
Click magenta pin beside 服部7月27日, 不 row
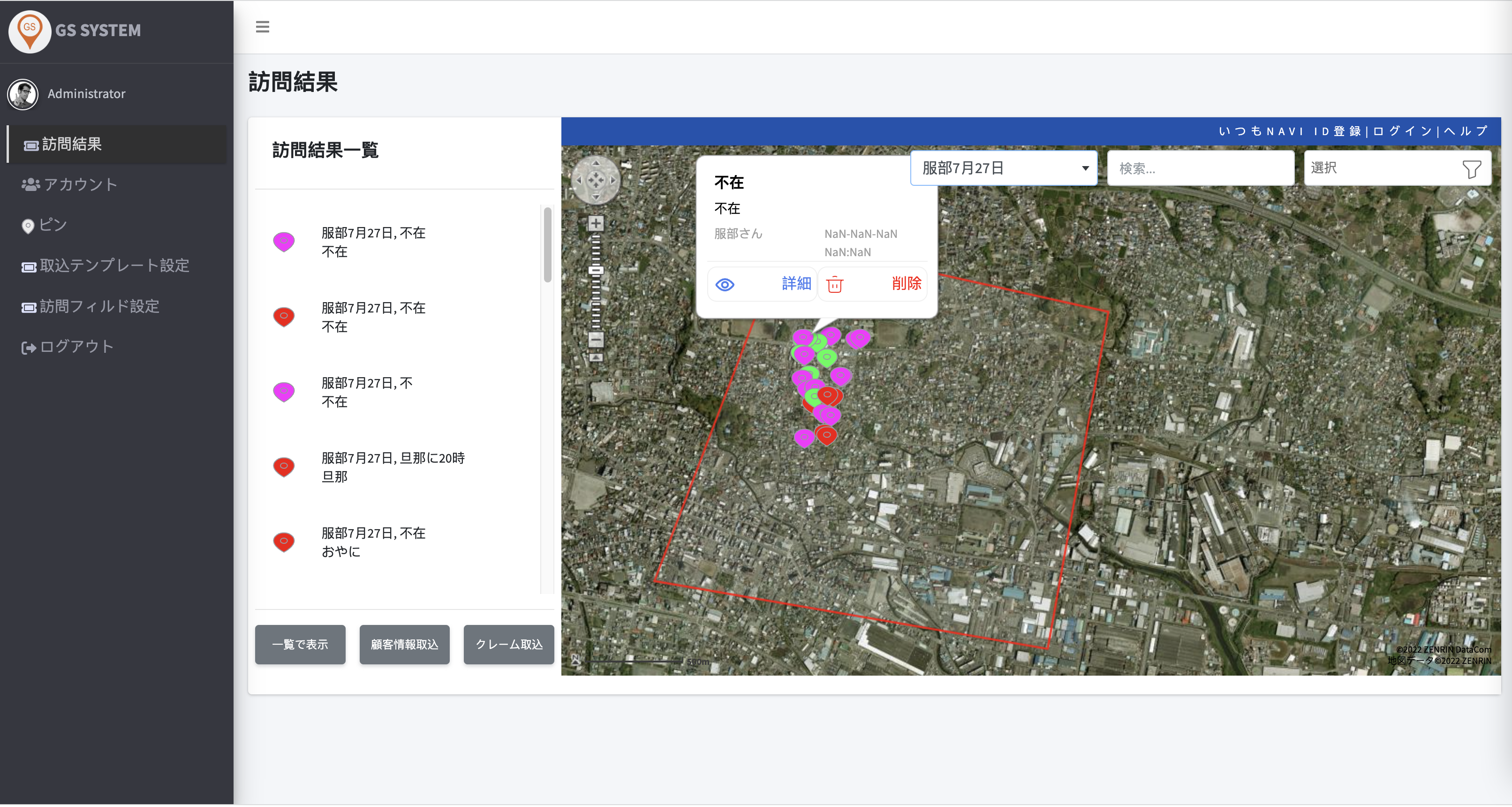click(x=283, y=392)
